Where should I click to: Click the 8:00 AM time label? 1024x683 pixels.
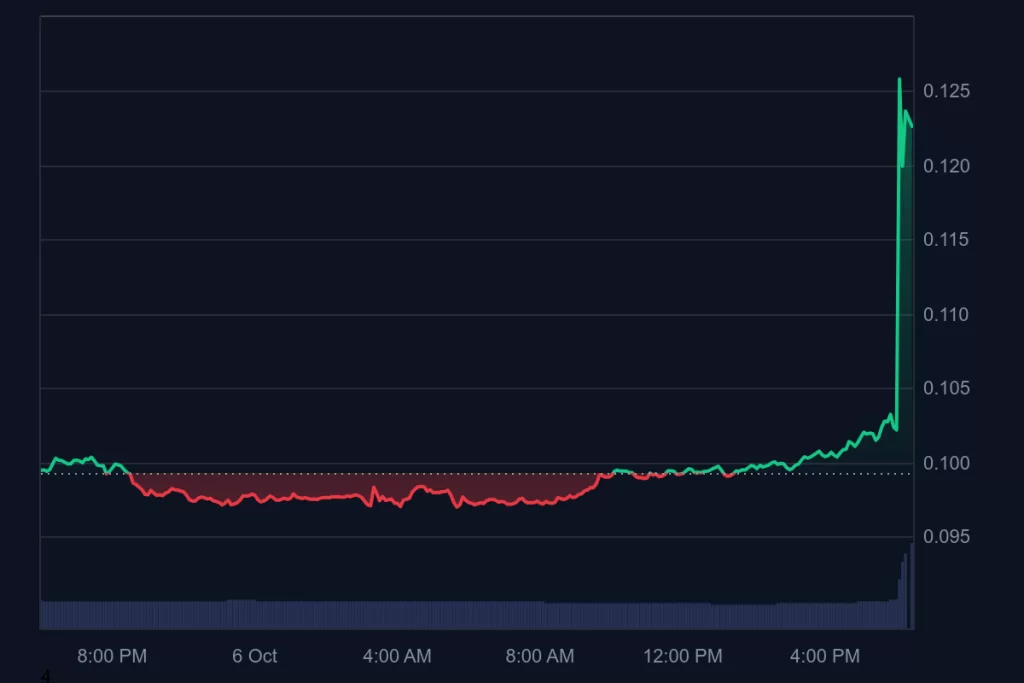click(x=540, y=656)
